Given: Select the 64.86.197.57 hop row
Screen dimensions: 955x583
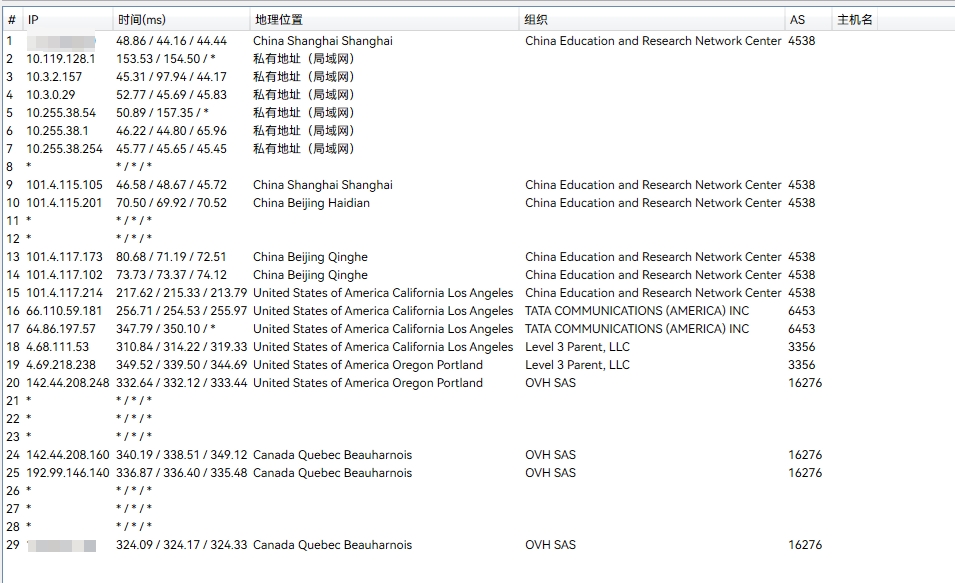Looking at the screenshot, I should tap(61, 329).
